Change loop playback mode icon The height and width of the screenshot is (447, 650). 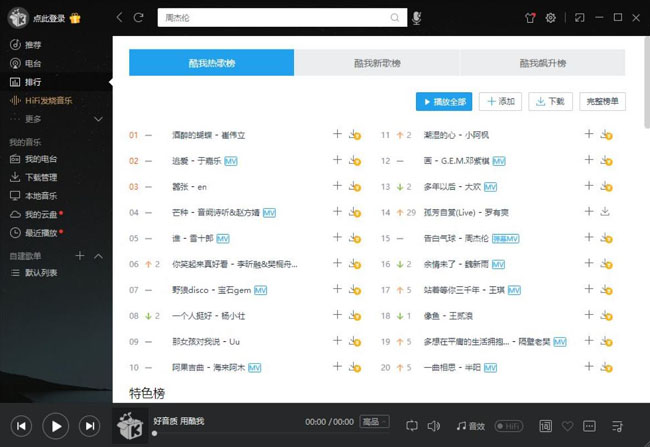(x=412, y=426)
